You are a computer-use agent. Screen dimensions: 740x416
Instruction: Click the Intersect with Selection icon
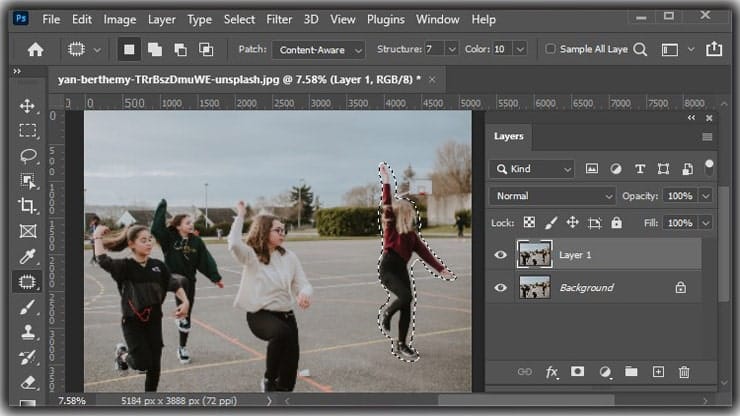click(206, 50)
